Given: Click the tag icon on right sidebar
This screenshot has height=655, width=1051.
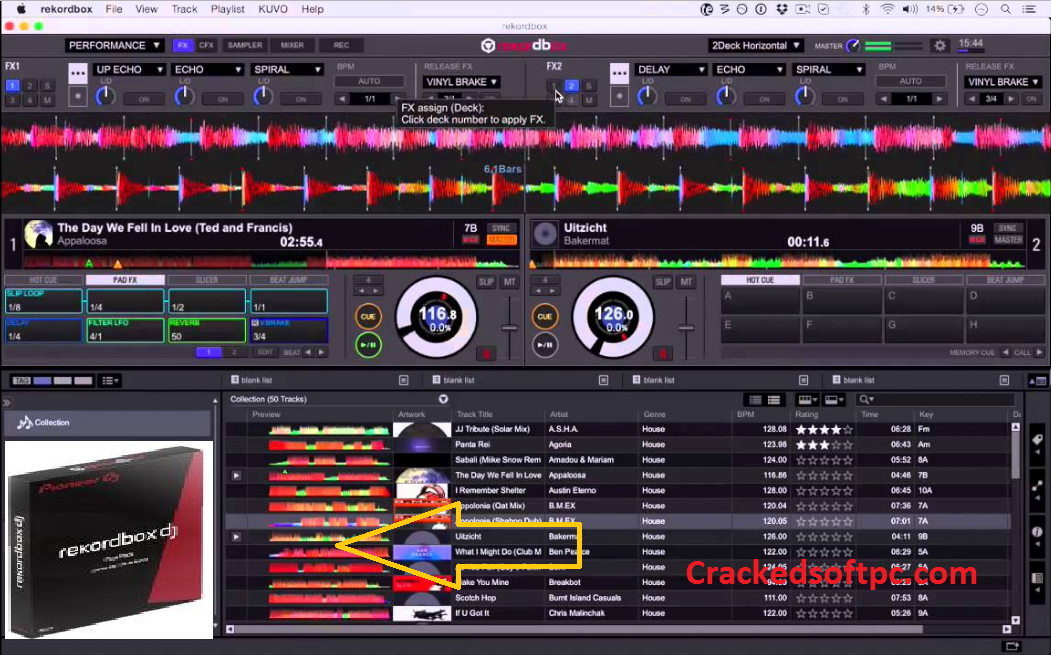Looking at the screenshot, I should click(x=1037, y=440).
